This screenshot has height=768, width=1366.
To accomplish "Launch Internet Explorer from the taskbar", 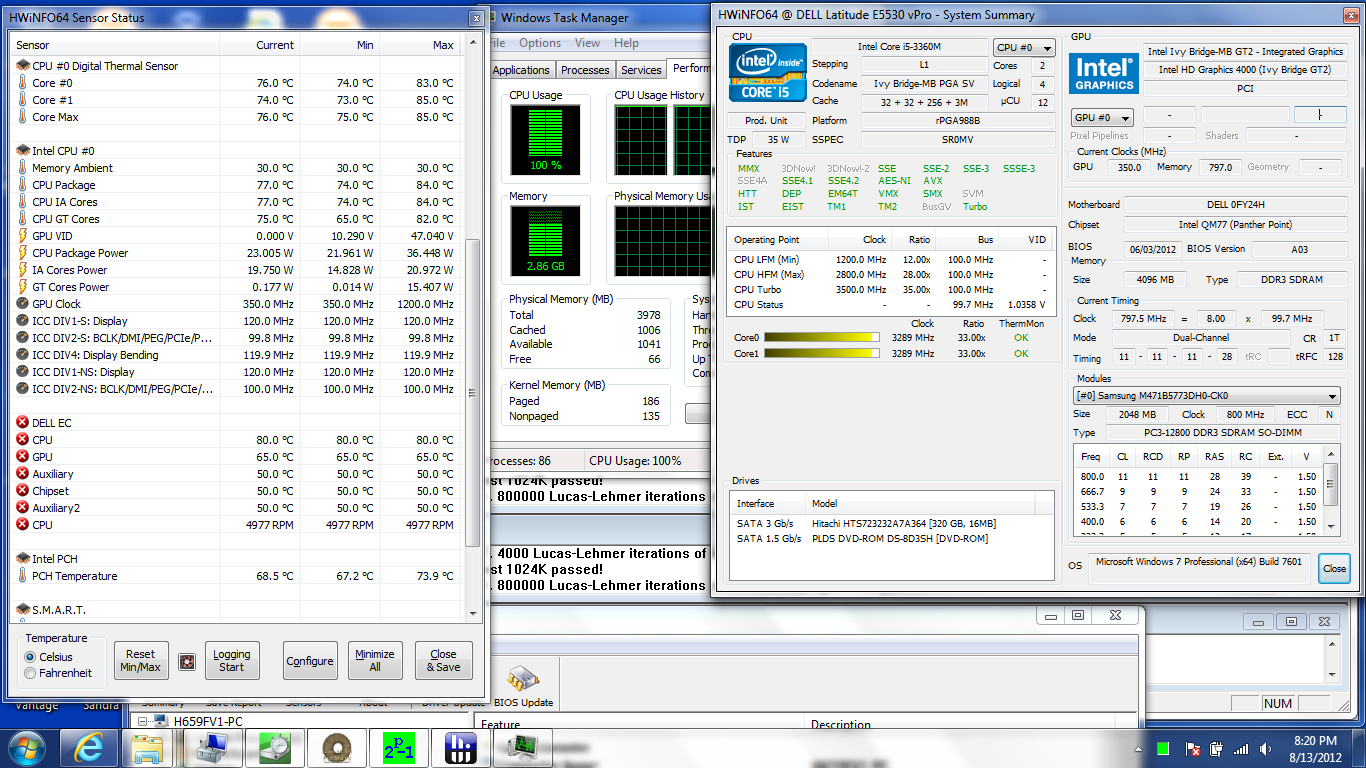I will [x=88, y=747].
